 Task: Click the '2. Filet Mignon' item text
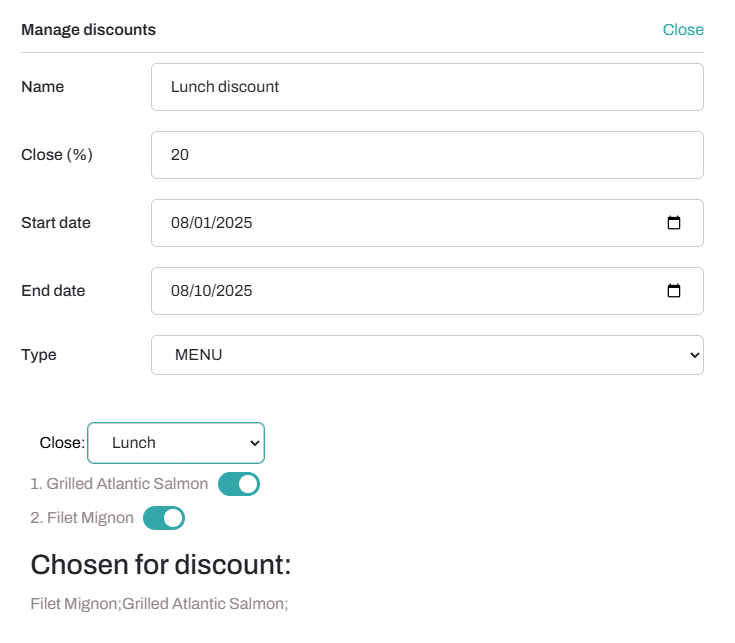tap(82, 518)
